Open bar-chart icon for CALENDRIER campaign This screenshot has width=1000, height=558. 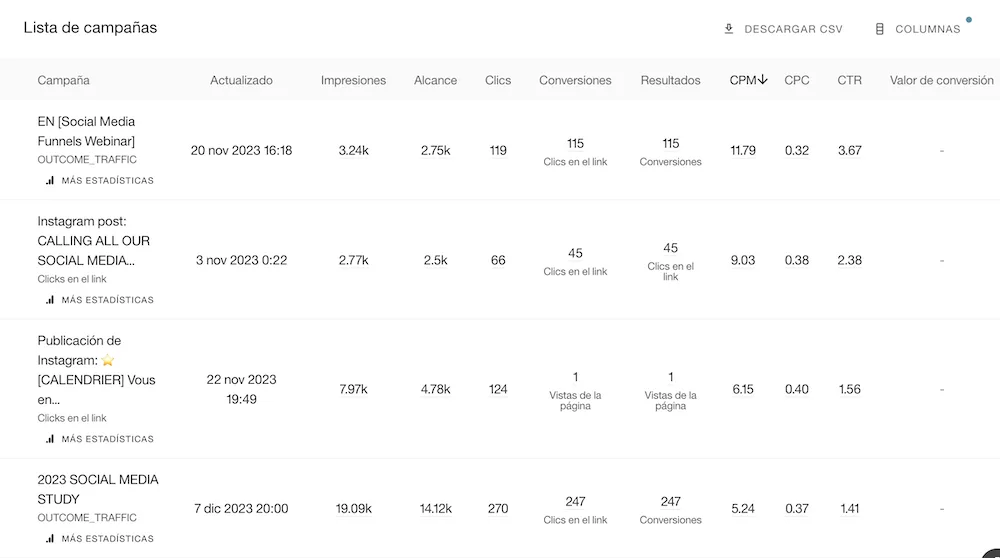[x=50, y=439]
